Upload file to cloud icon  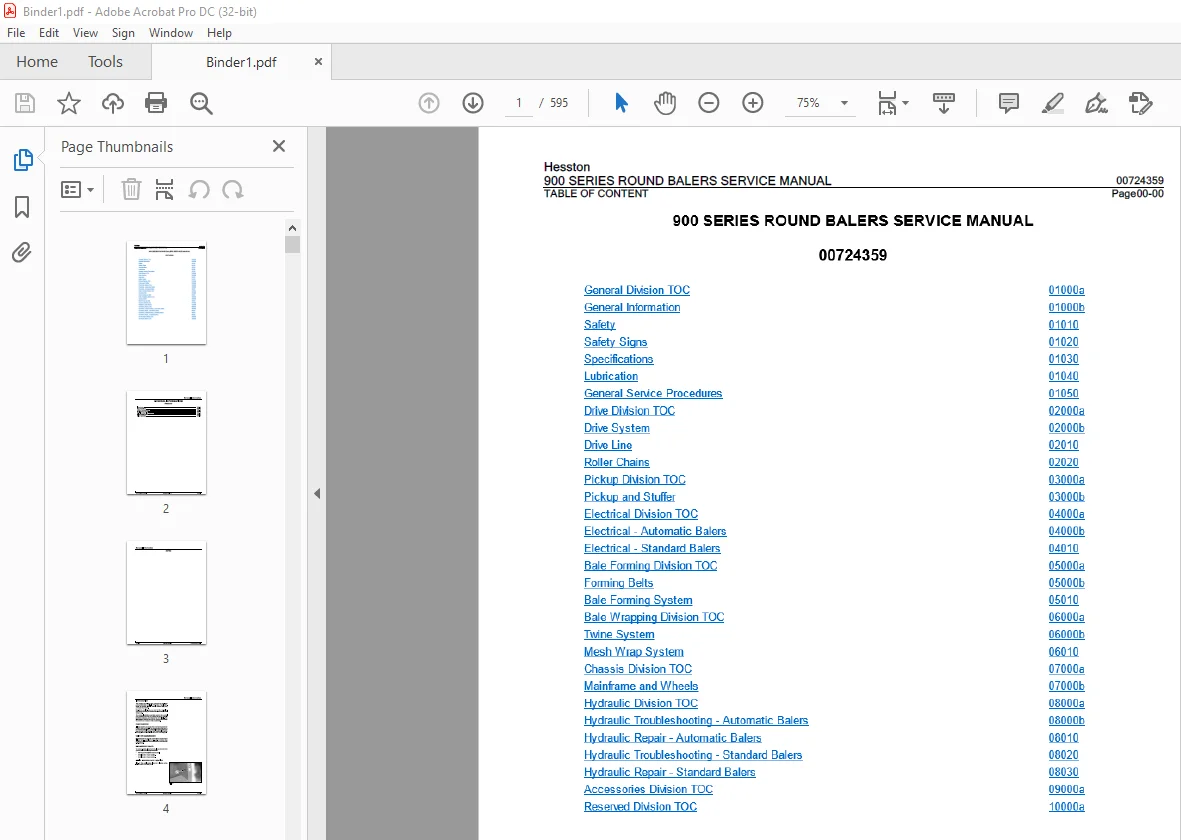[113, 103]
